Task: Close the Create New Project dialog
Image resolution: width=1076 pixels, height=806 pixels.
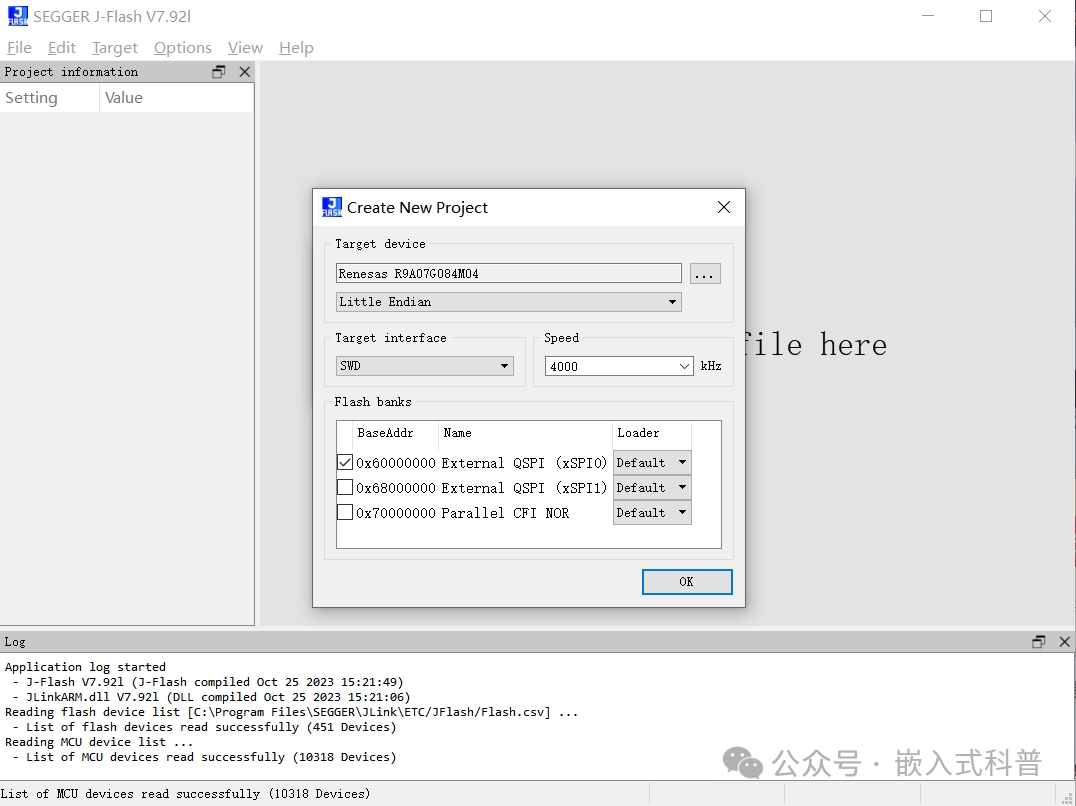Action: 723,207
